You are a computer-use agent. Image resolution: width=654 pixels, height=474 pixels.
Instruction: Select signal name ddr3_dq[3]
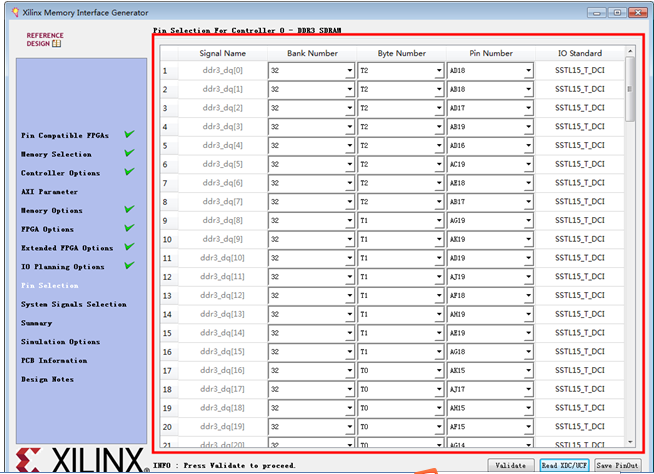223,127
